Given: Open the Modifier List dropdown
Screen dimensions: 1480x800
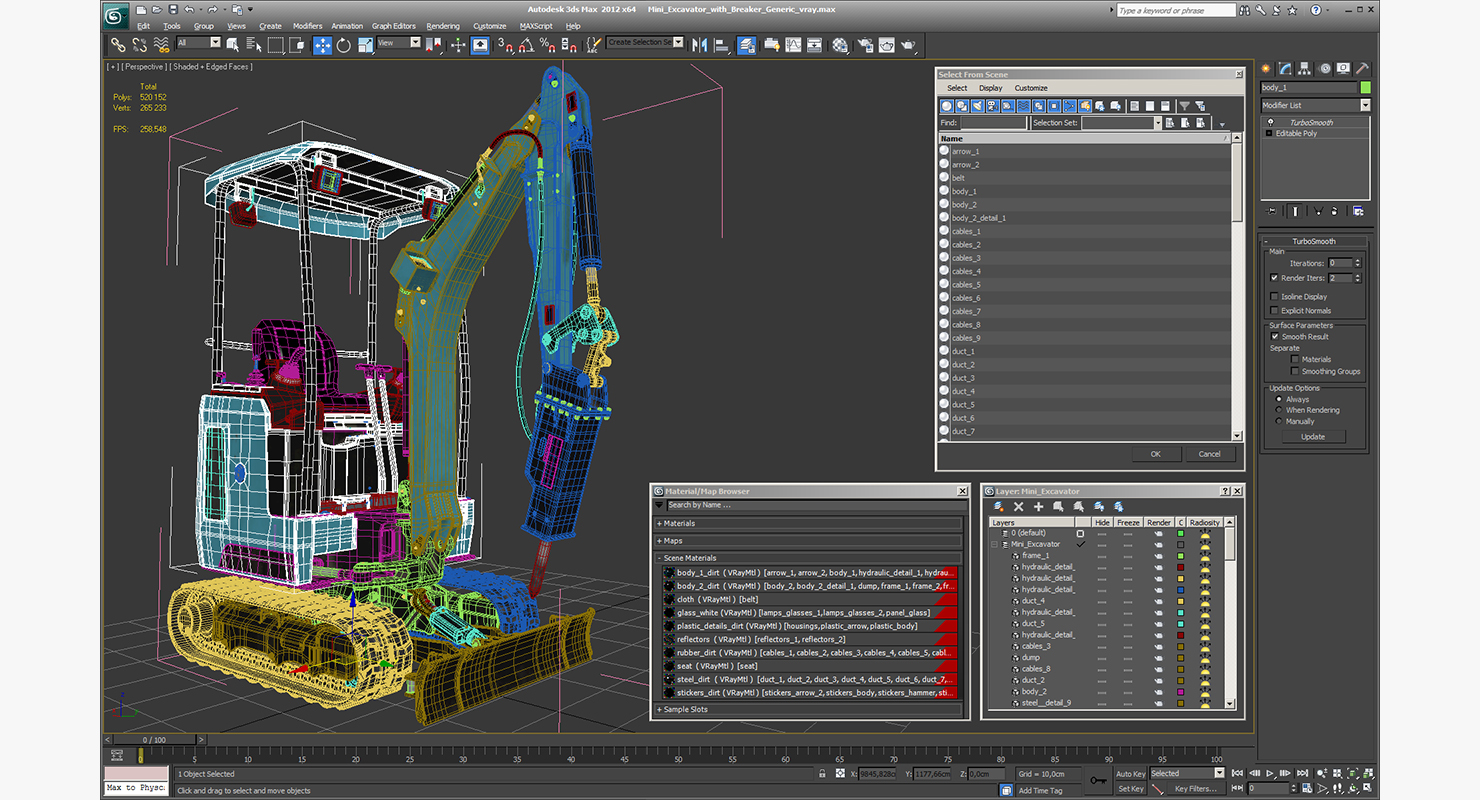Looking at the screenshot, I should point(1315,105).
